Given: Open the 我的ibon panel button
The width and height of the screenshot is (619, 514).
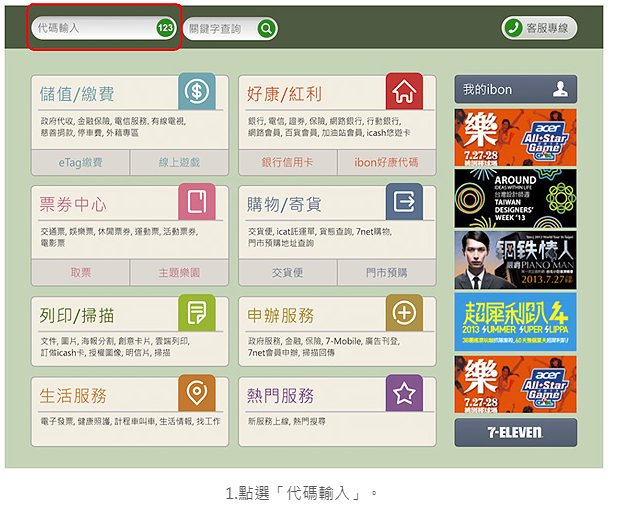Looking at the screenshot, I should pos(516,89).
